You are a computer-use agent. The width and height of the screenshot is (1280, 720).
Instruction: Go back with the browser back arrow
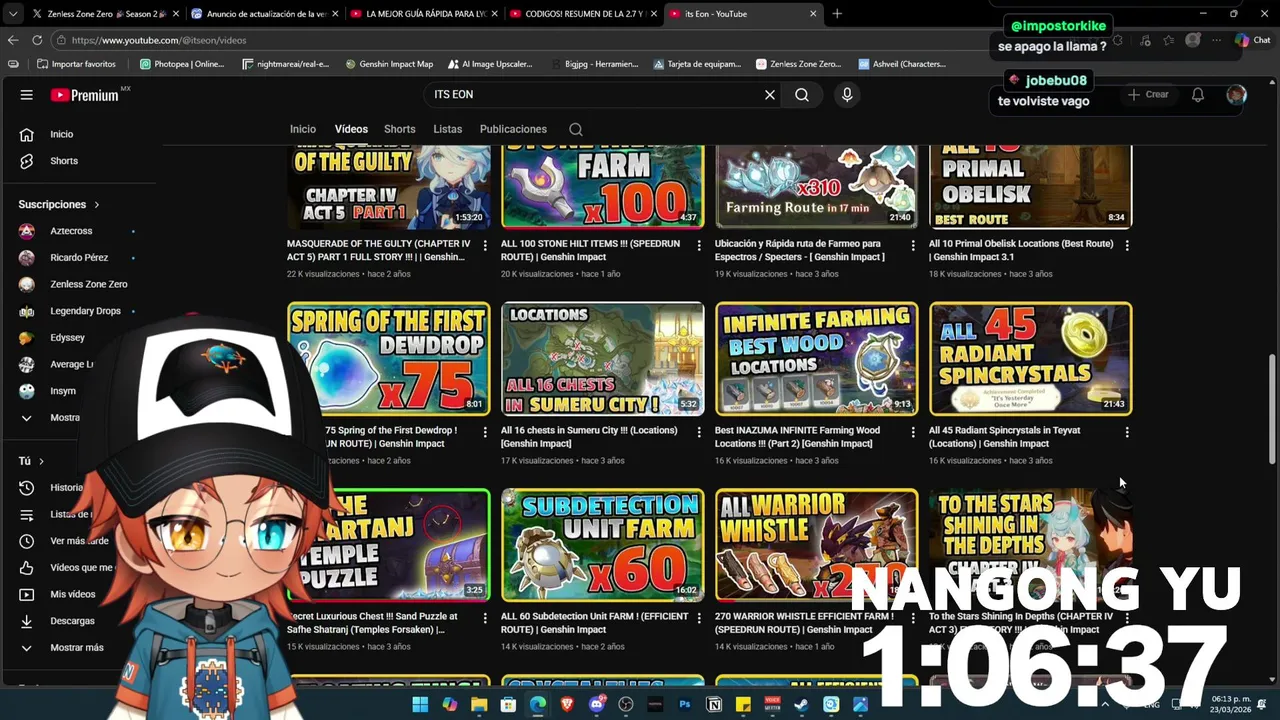point(13,40)
